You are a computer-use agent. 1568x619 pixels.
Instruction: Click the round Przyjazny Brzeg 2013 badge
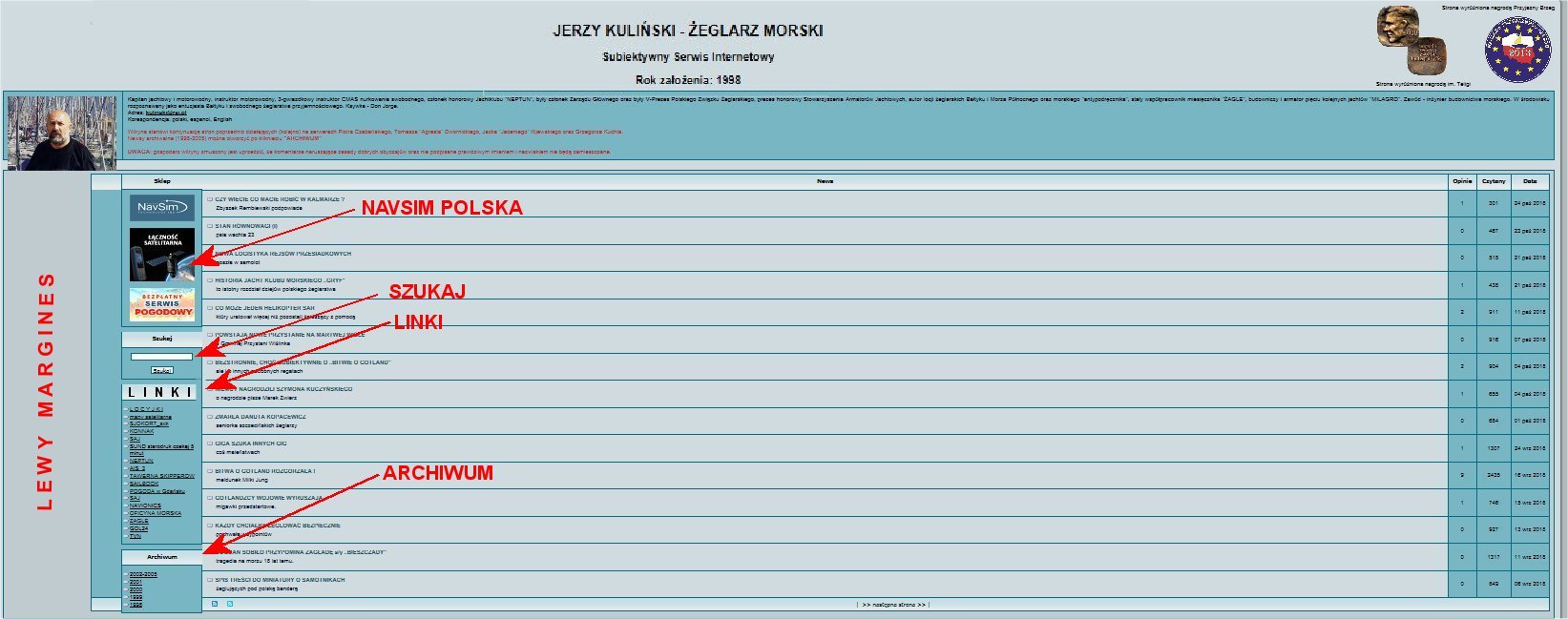(x=1517, y=50)
